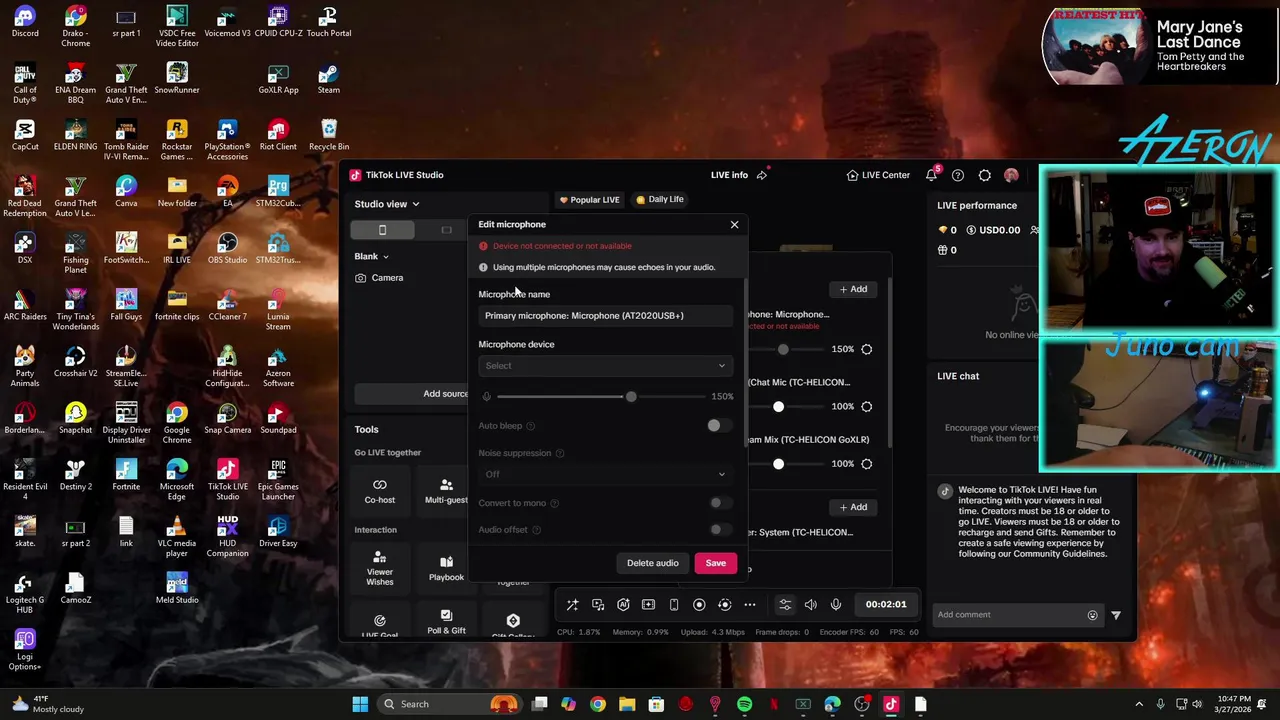Click the speaker volume icon in bottom toolbar
1280x720 pixels.
pos(811,604)
